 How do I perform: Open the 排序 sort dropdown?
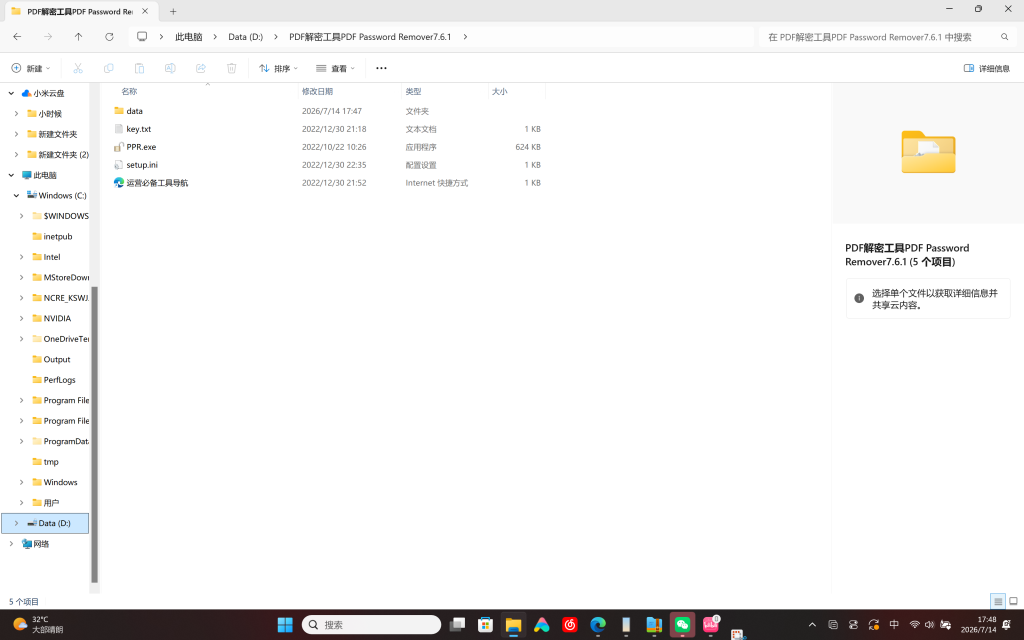tap(279, 68)
